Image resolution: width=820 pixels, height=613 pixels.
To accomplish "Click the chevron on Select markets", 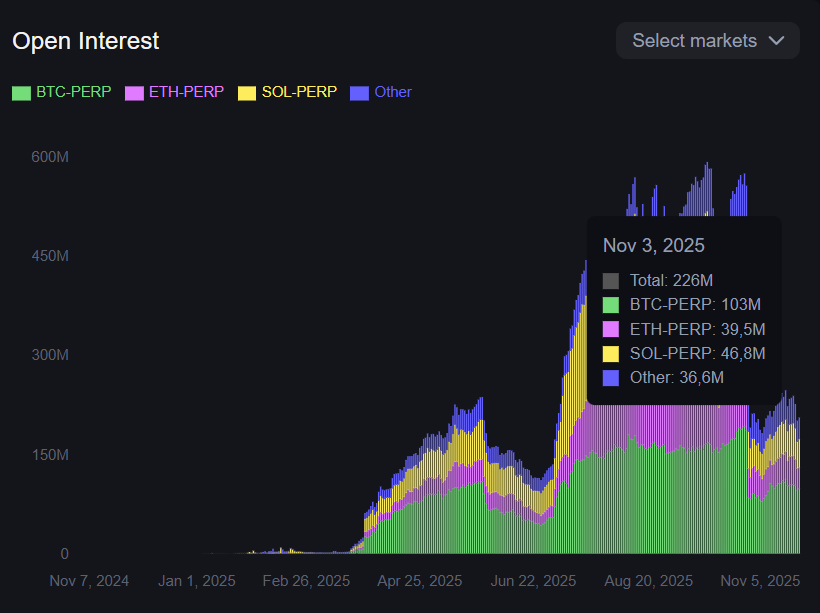I will click(x=778, y=41).
